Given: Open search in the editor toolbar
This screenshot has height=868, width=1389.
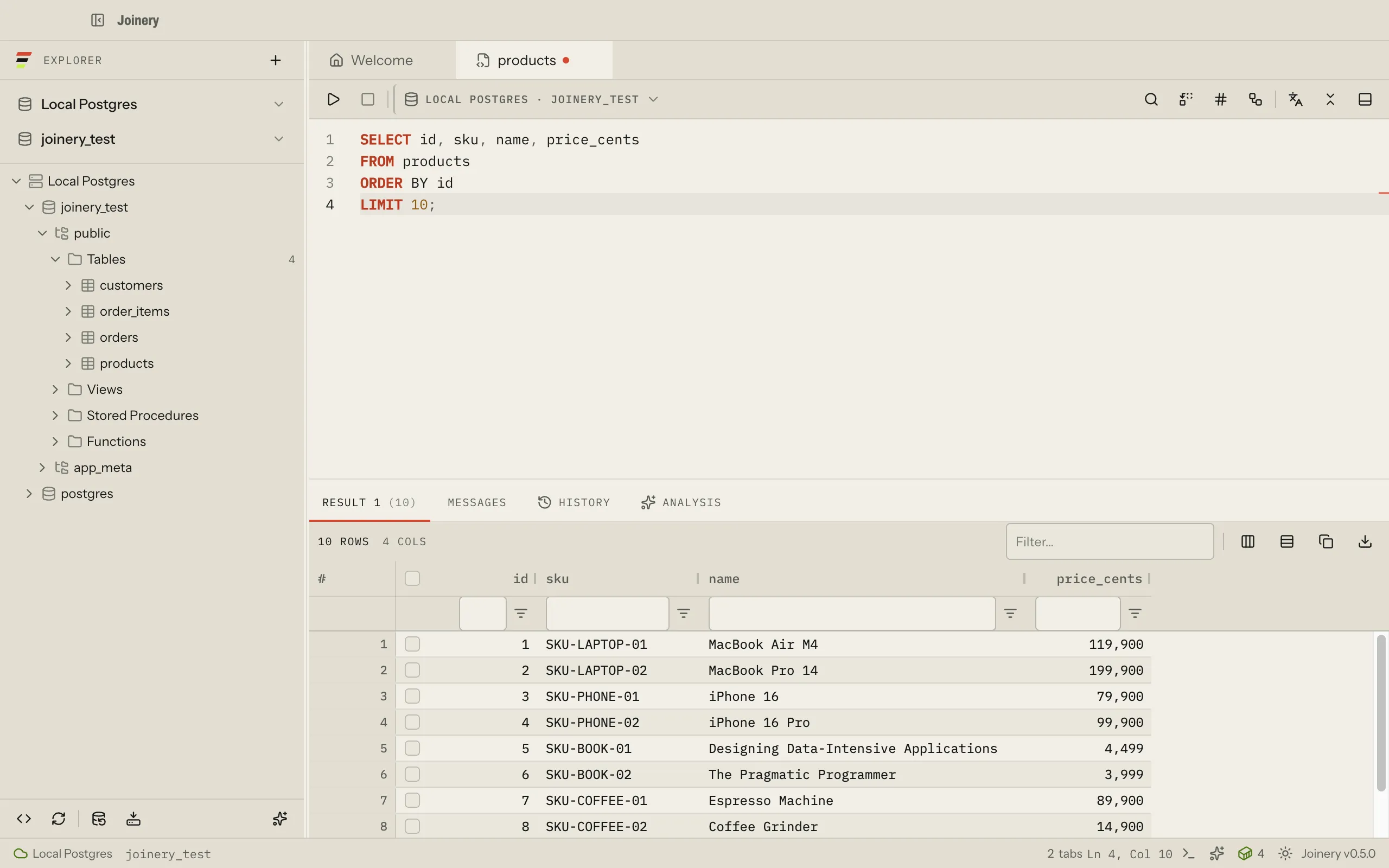Looking at the screenshot, I should (x=1151, y=99).
